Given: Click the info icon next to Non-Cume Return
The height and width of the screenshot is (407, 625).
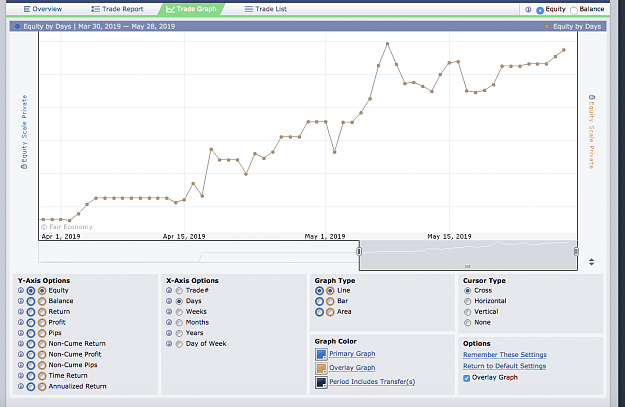Looking at the screenshot, I should 21,344.
